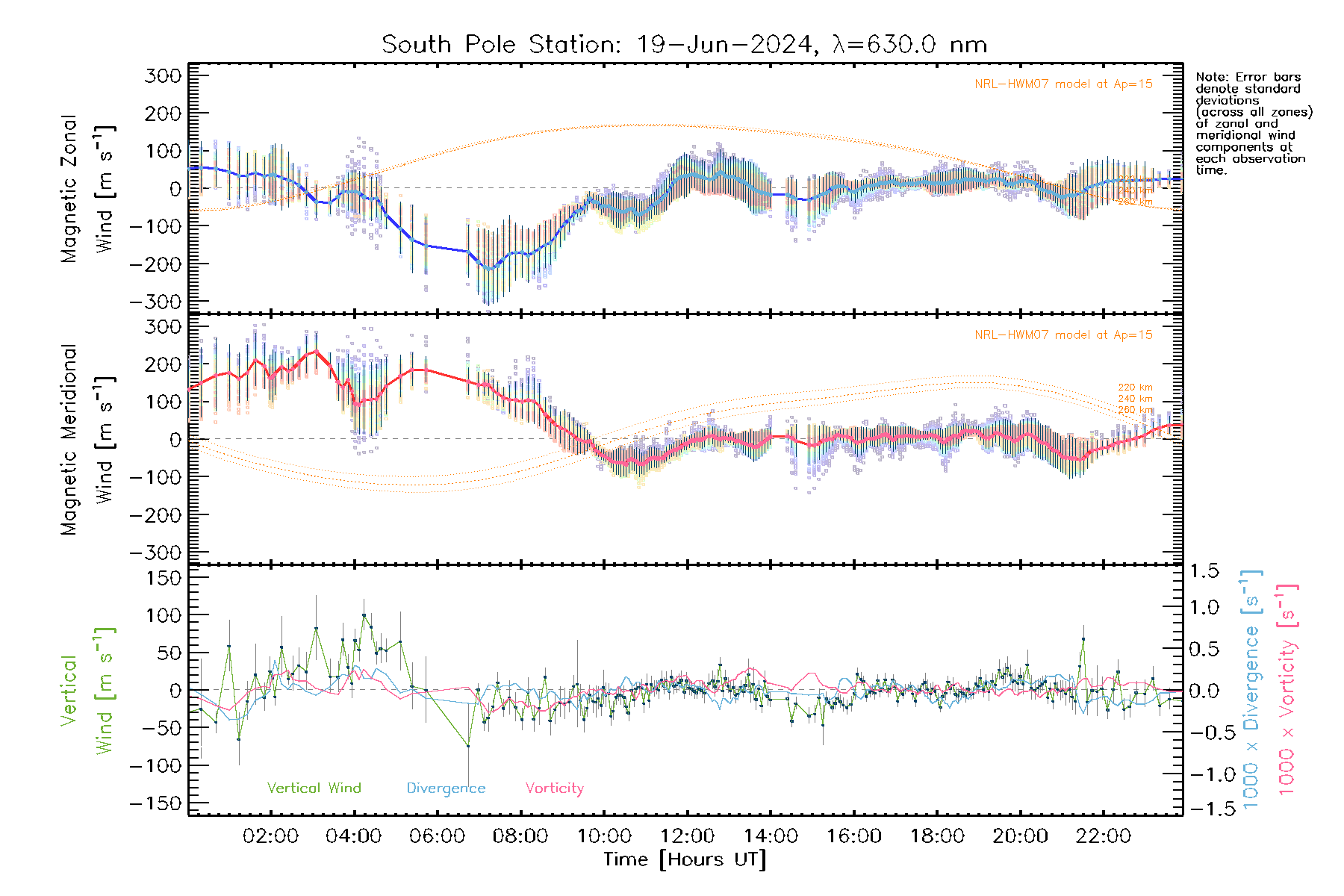This screenshot has width=1344, height=896.
Task: Click 'NRL-HWM07 model' annotation in meridional panel
Action: (1063, 335)
